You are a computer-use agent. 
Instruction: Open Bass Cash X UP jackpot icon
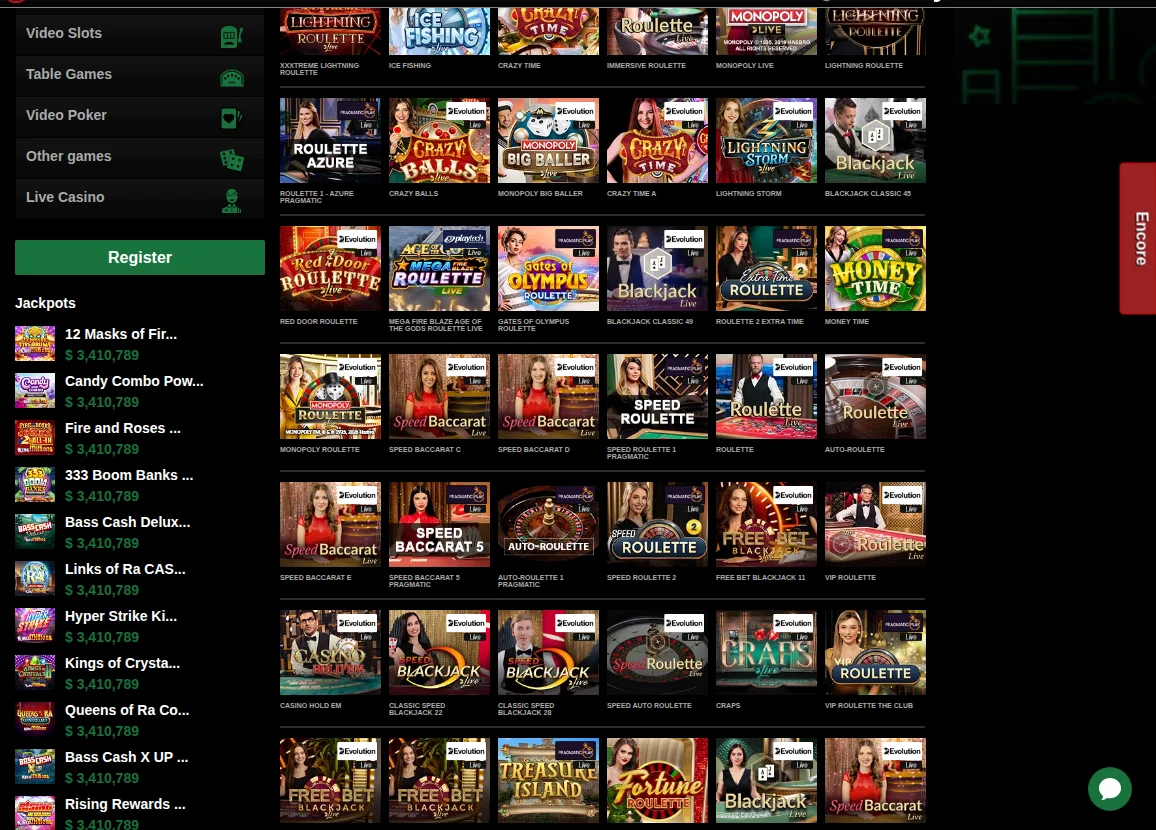point(35,767)
